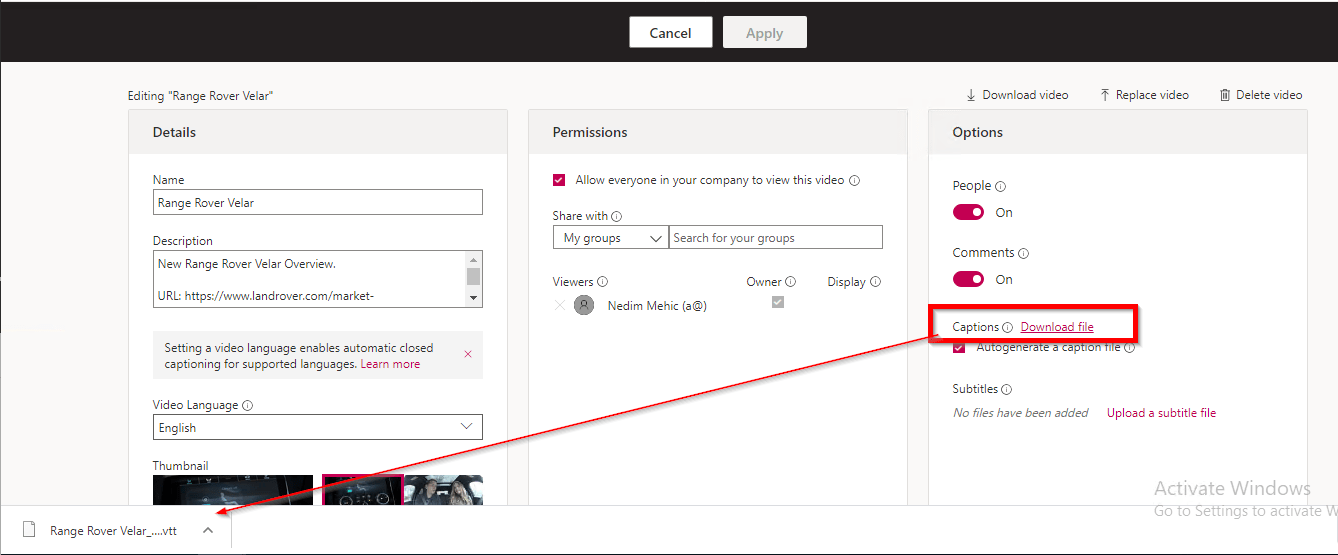Turn off the People toggle
Image resolution: width=1338 pixels, height=555 pixels.
click(968, 212)
